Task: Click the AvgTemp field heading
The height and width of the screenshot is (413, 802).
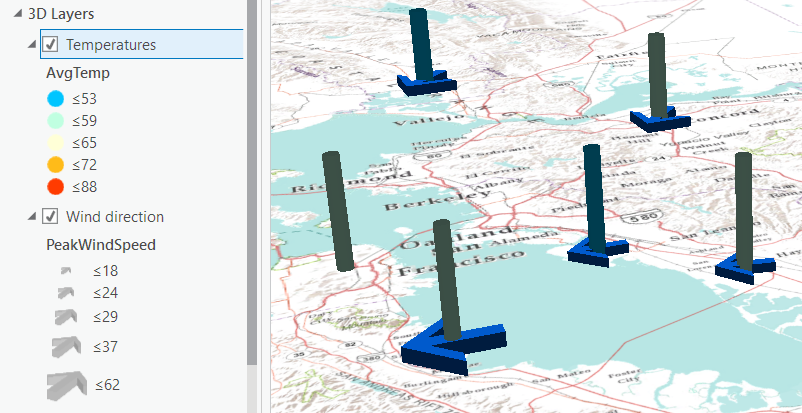Action: click(78, 73)
